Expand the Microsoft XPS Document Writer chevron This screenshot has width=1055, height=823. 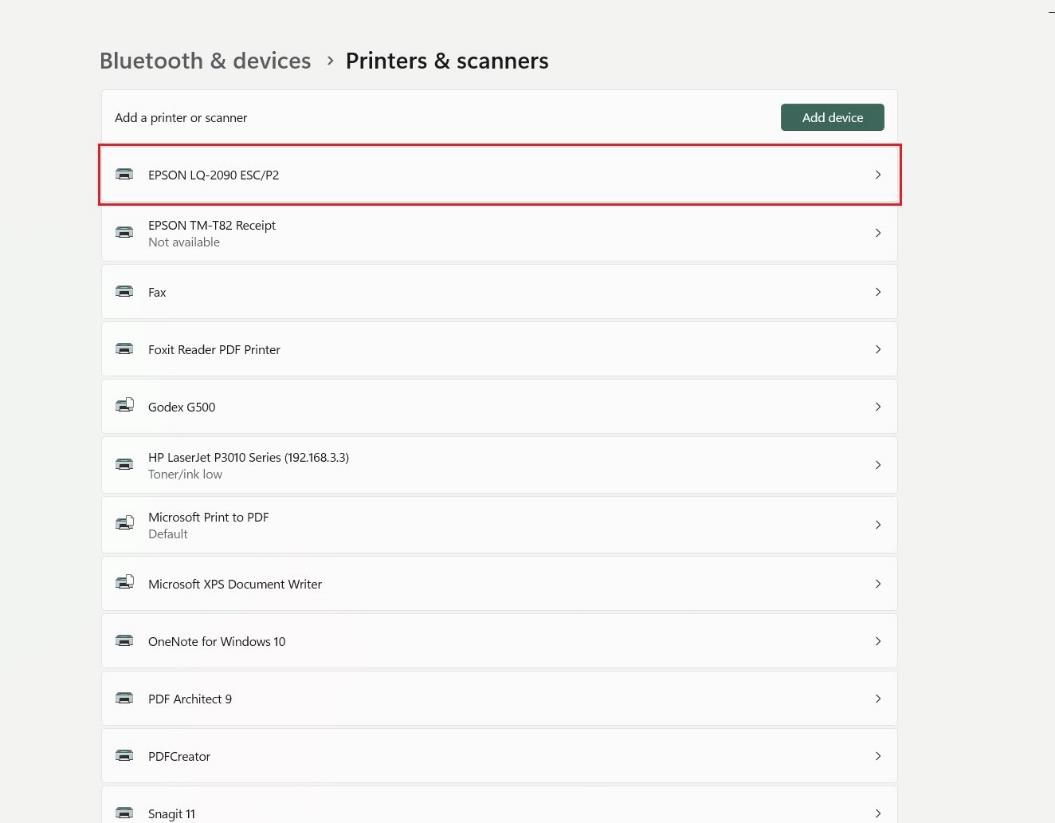(x=878, y=584)
